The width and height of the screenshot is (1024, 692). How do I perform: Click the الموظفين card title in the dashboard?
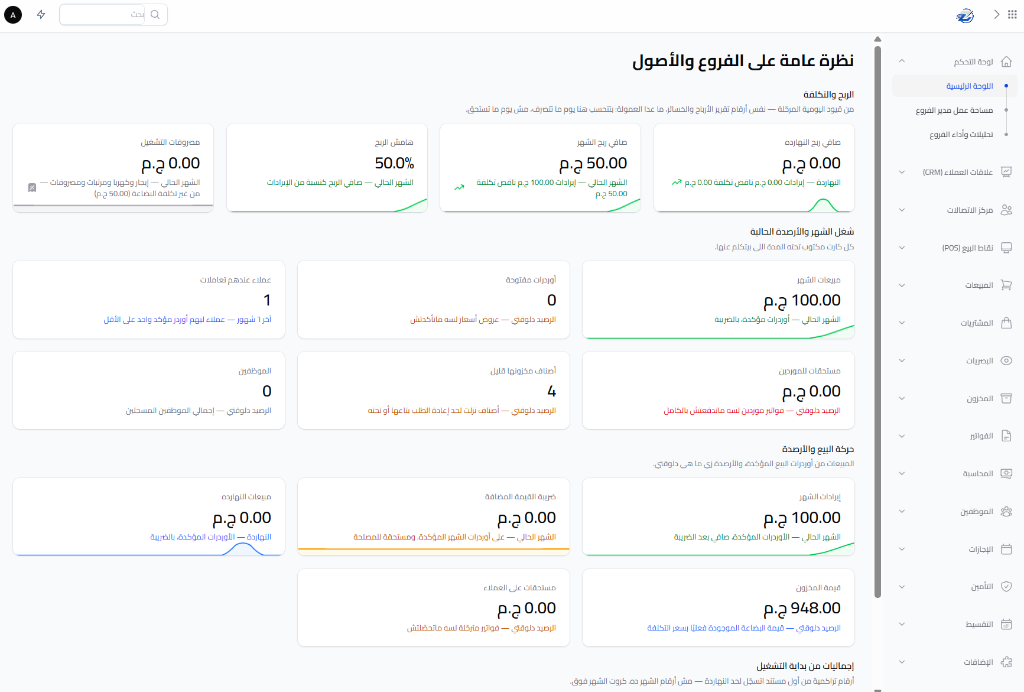tap(255, 371)
